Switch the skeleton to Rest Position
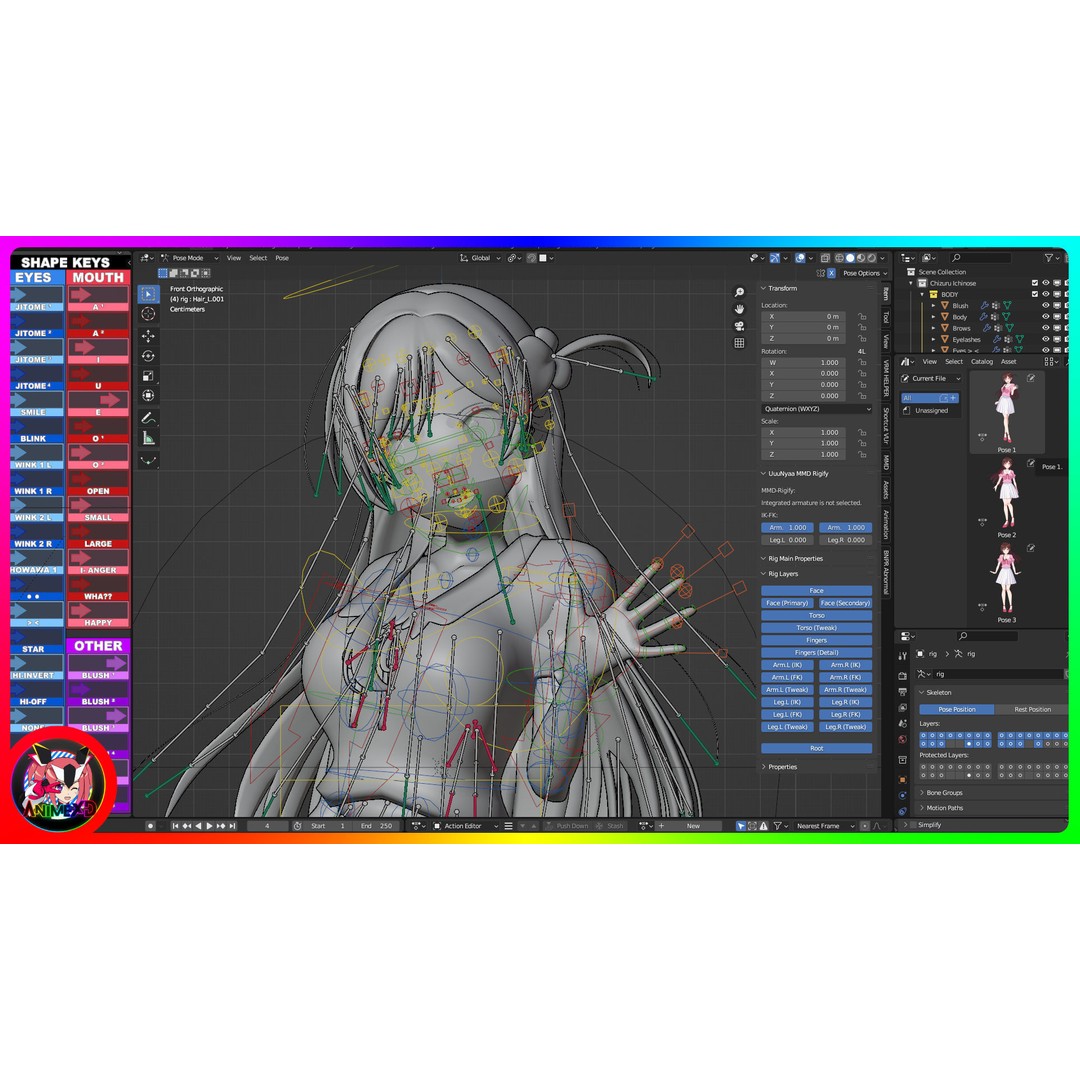This screenshot has height=1080, width=1080. coord(1032,709)
